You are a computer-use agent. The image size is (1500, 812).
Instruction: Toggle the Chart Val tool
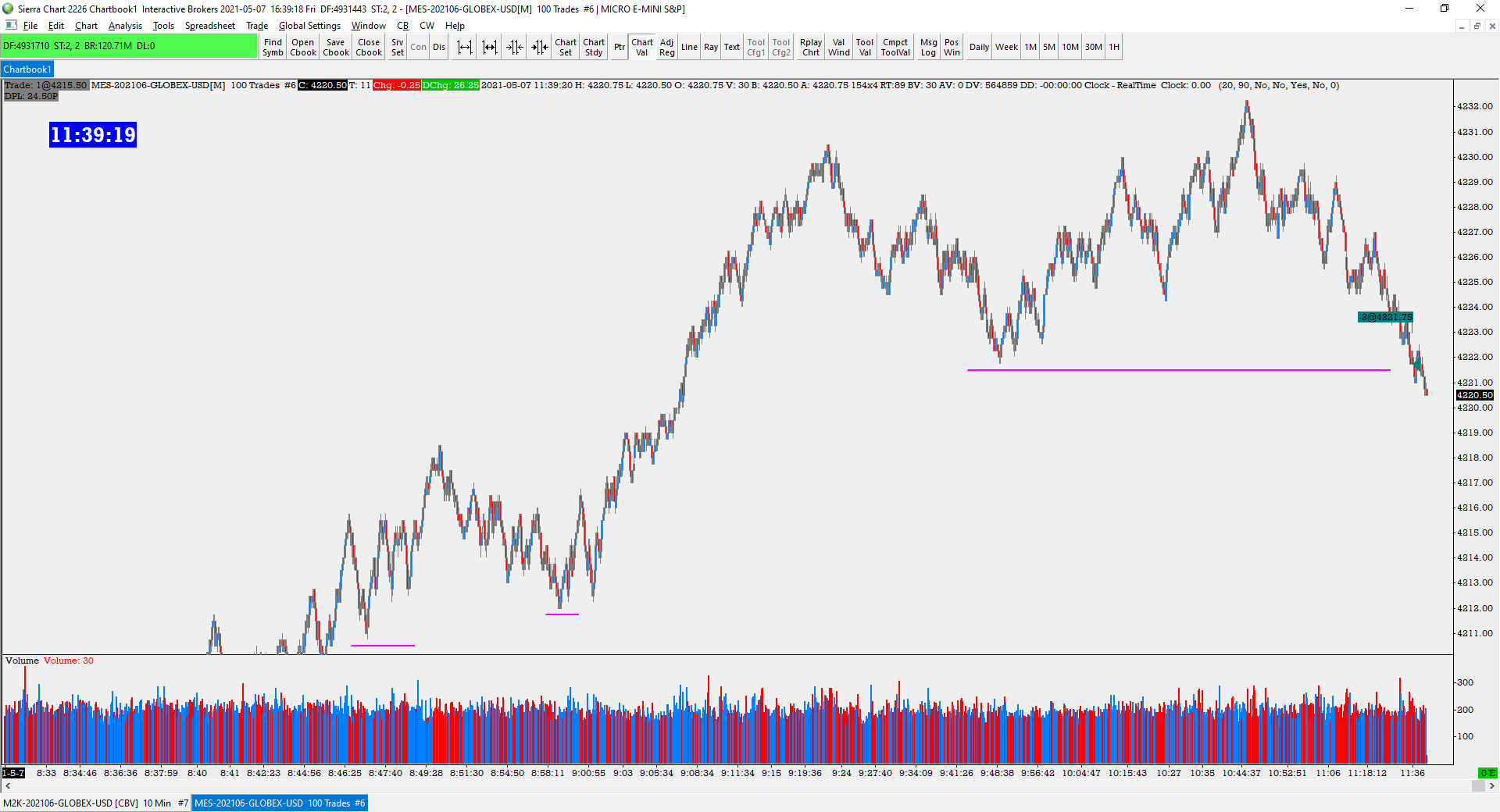(x=642, y=48)
